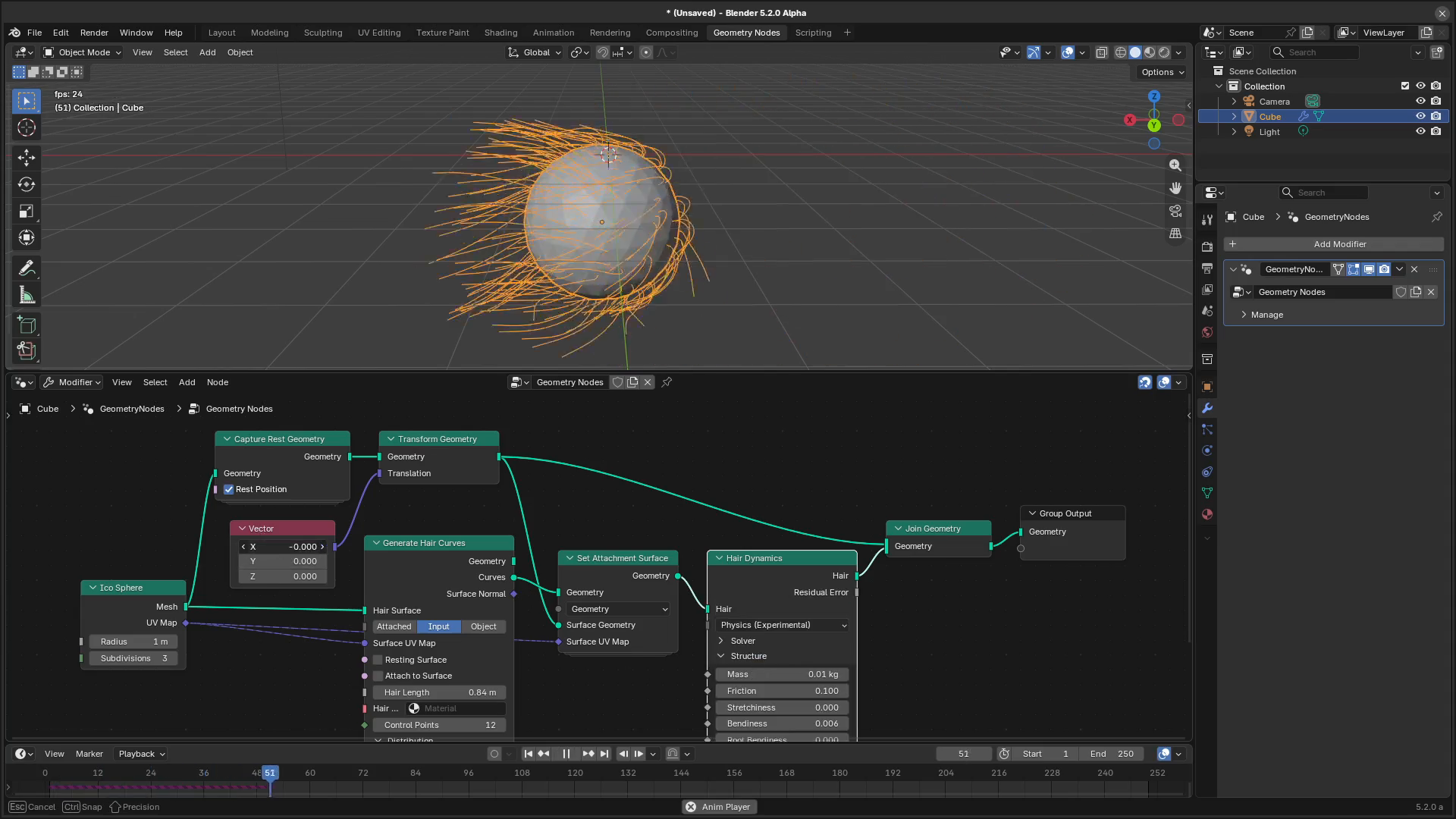Image resolution: width=1456 pixels, height=819 pixels.
Task: Open the Material properties tab icon
Action: (1207, 514)
